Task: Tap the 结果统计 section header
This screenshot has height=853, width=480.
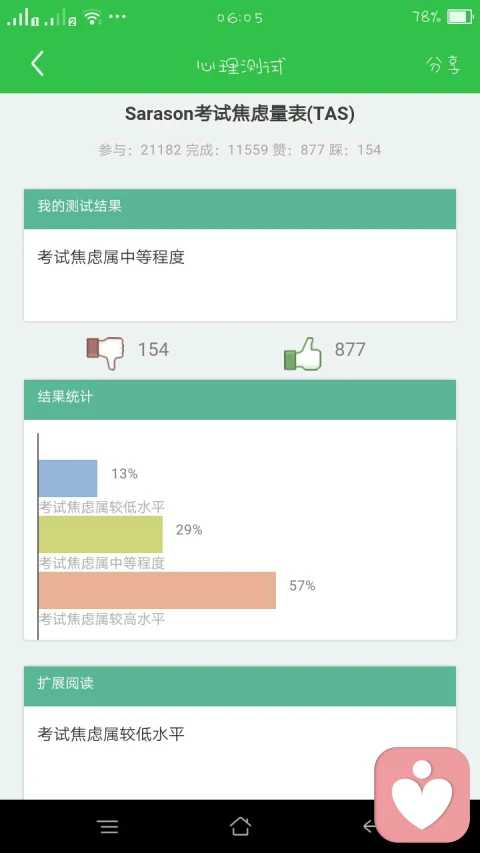Action: tap(239, 400)
